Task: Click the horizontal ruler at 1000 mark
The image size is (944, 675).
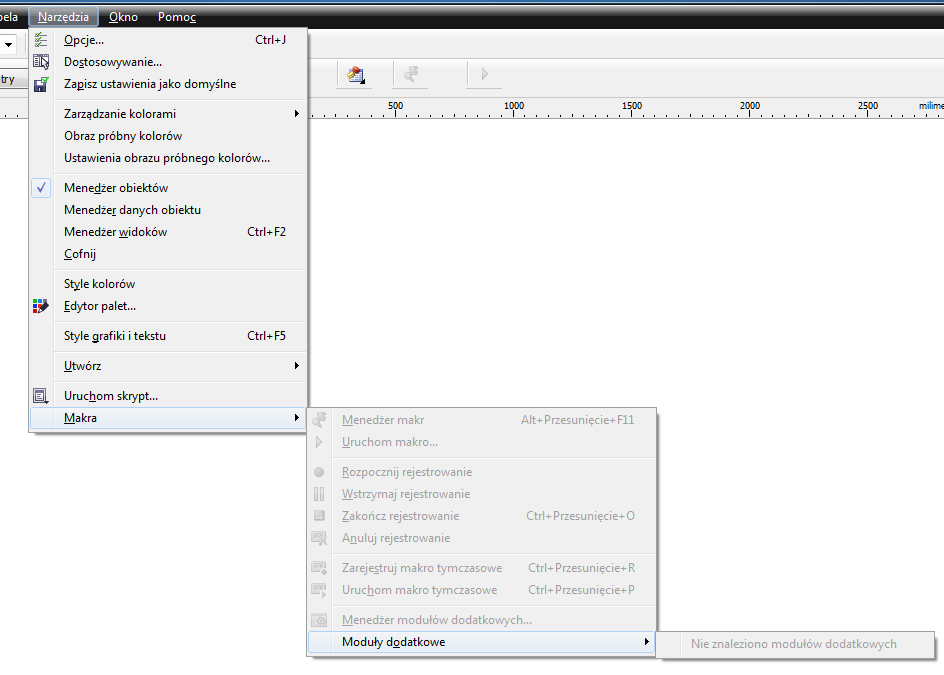Action: tap(514, 108)
